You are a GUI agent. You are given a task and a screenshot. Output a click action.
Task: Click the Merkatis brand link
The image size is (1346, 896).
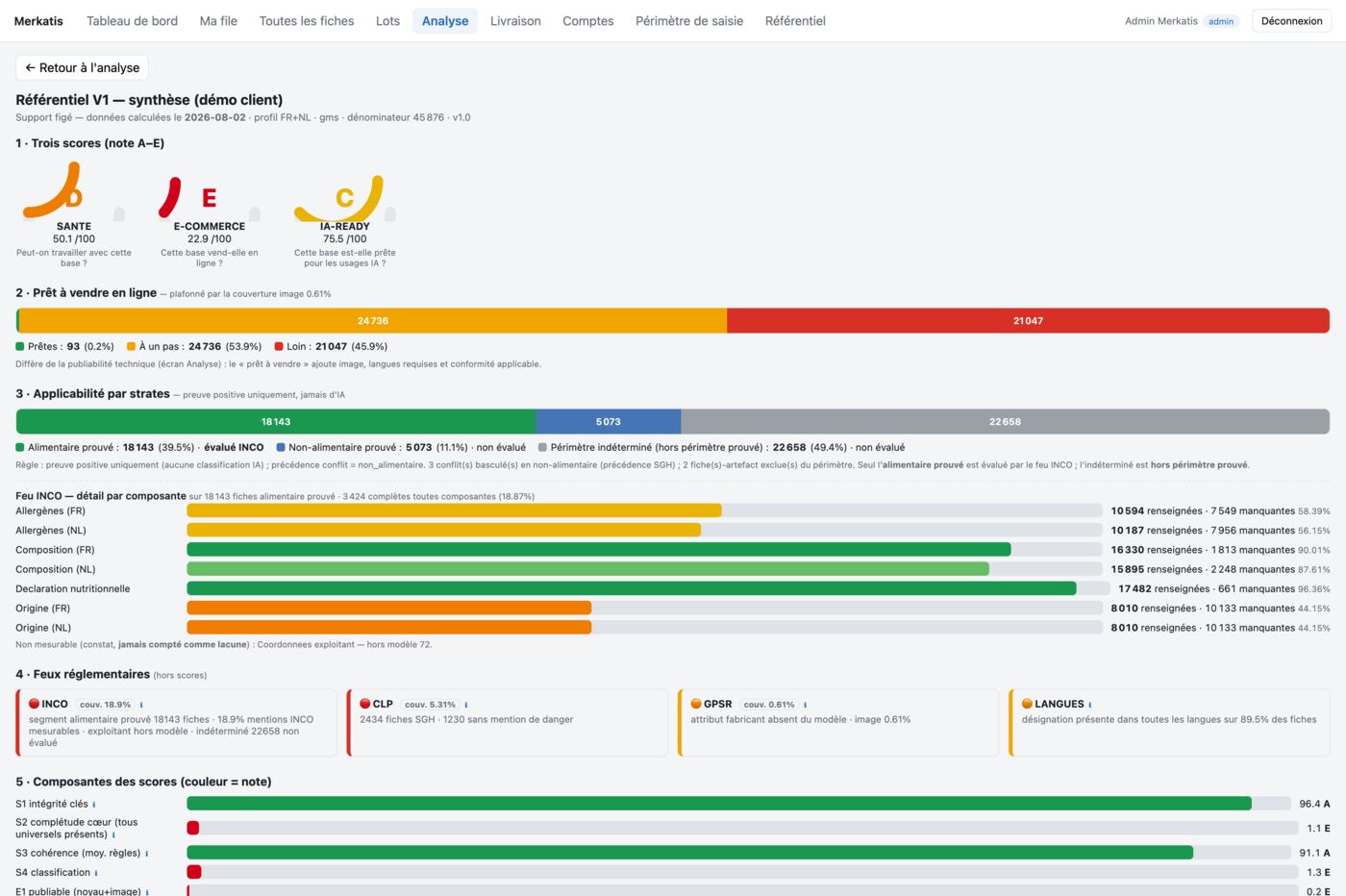pos(38,21)
